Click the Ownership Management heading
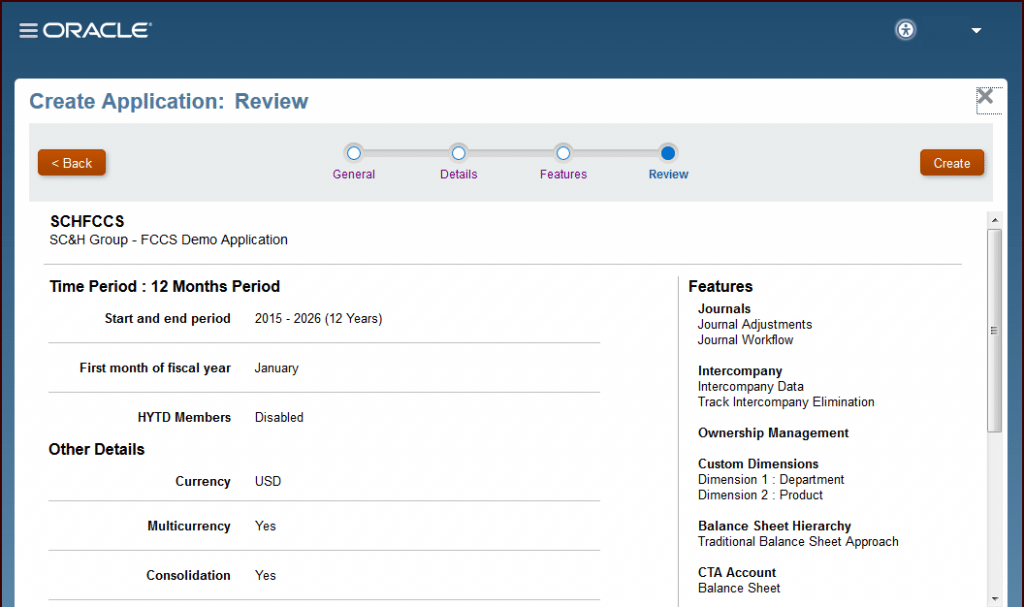The image size is (1024, 607). [x=773, y=433]
